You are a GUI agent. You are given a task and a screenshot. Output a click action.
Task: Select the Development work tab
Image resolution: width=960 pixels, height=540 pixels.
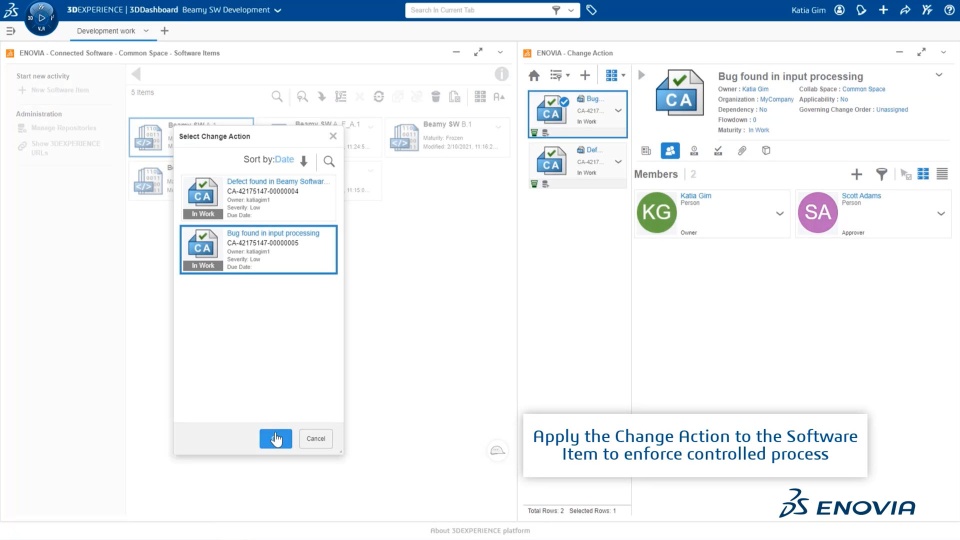tap(106, 31)
